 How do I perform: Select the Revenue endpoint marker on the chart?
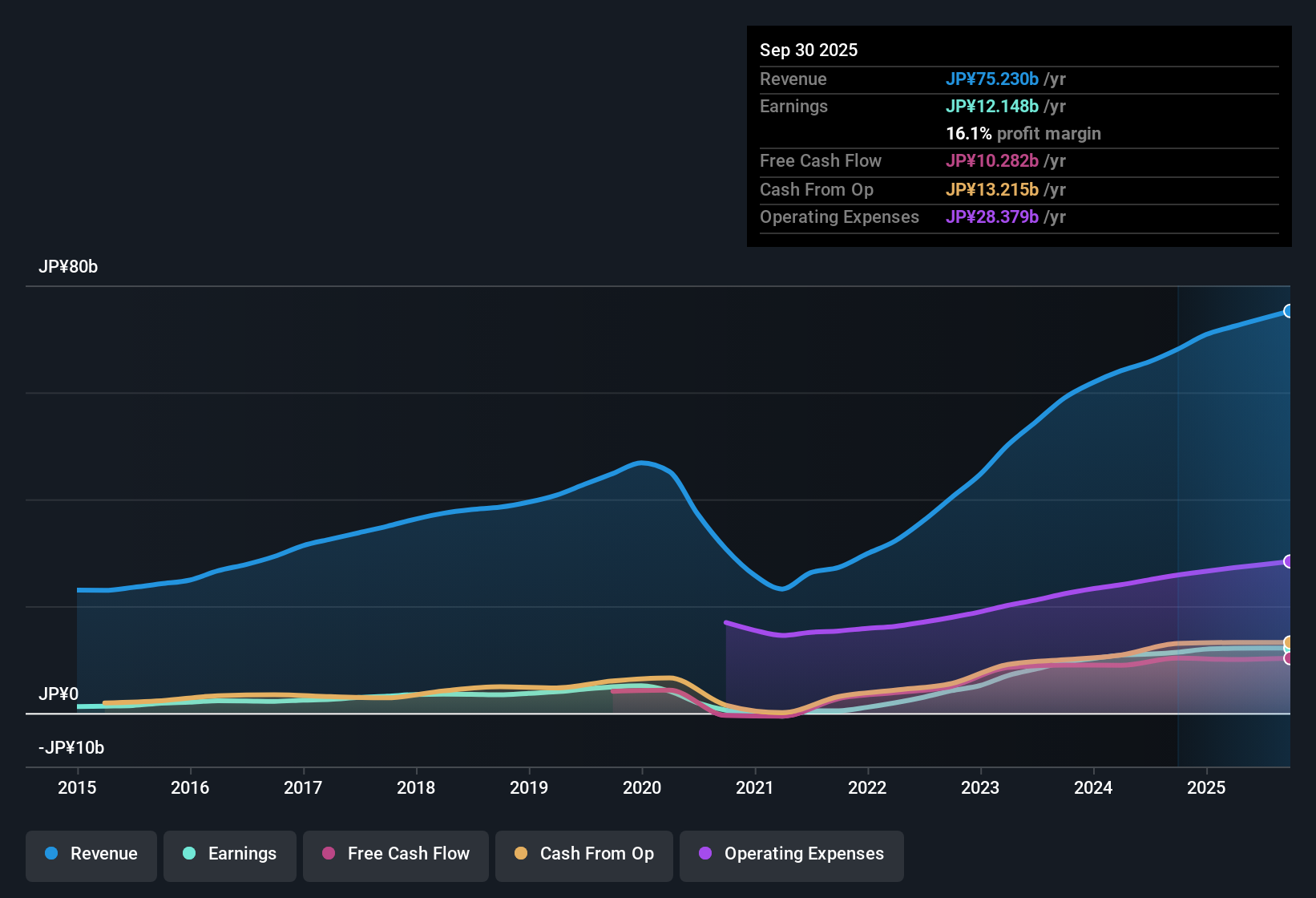[1290, 310]
